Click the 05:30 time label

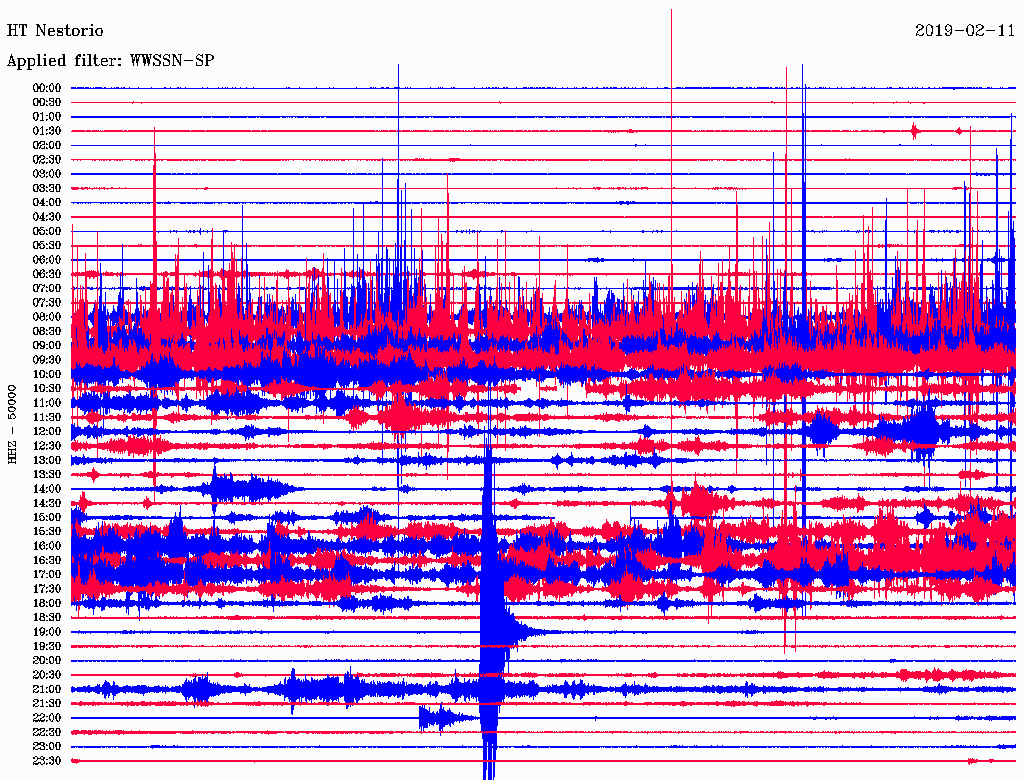[47, 246]
